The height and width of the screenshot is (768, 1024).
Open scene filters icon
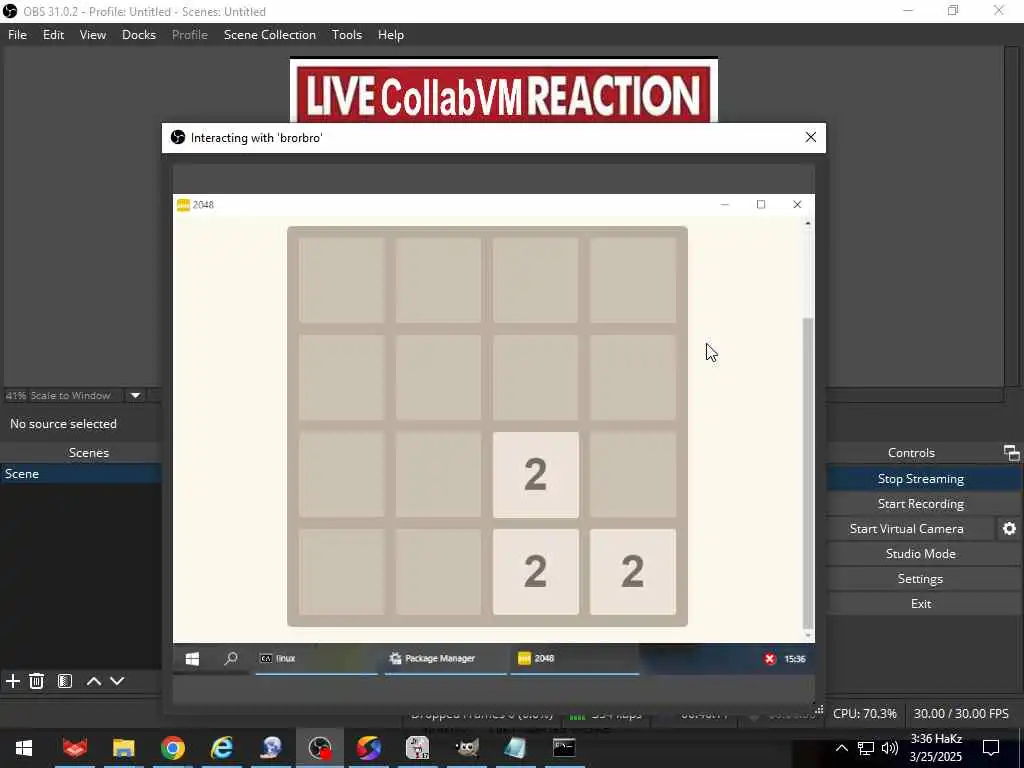pyautogui.click(x=65, y=681)
